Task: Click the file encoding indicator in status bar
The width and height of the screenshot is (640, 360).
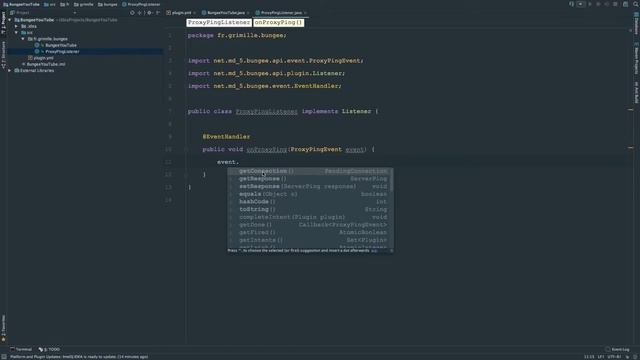Action: pos(614,357)
